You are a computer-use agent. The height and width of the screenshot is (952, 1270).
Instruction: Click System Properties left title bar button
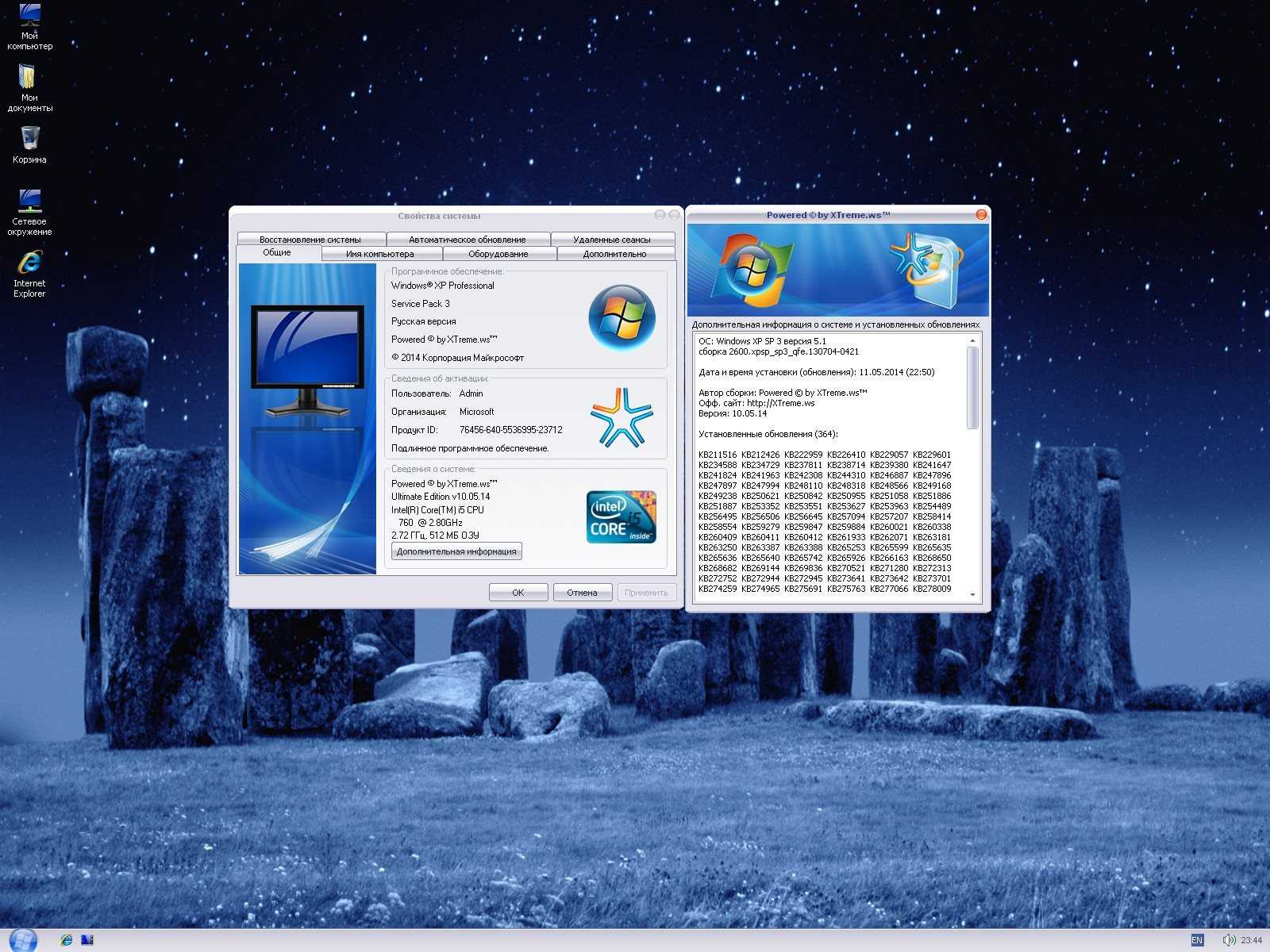(x=660, y=215)
